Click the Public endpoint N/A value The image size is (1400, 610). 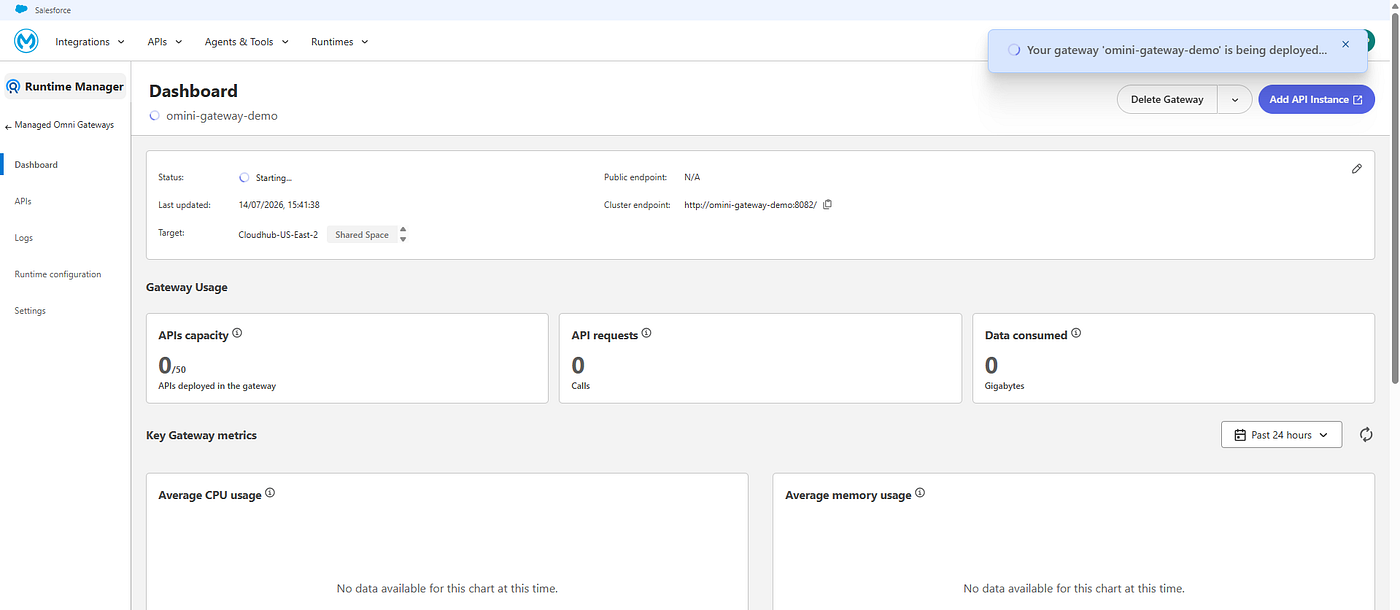click(x=692, y=177)
